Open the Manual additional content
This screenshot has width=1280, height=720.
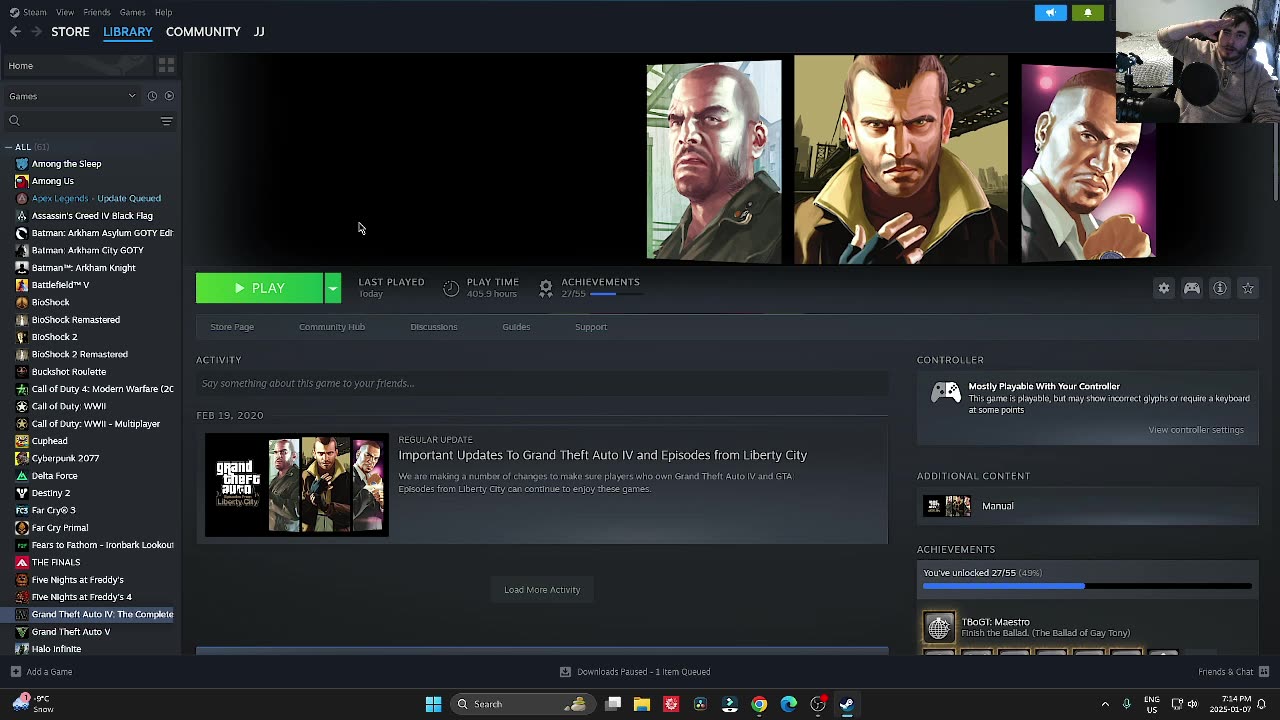pyautogui.click(x=1087, y=506)
